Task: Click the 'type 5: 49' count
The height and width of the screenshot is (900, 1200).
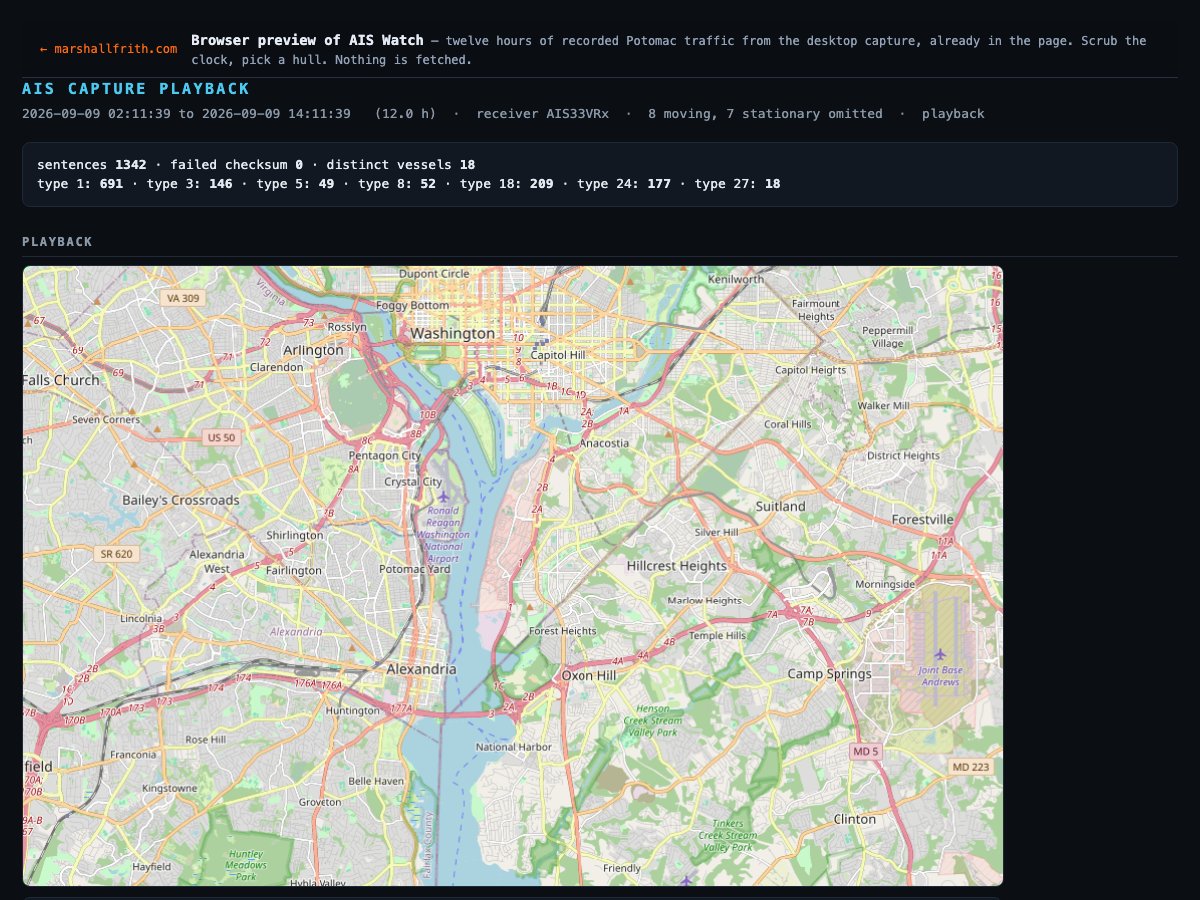Action: [x=294, y=184]
